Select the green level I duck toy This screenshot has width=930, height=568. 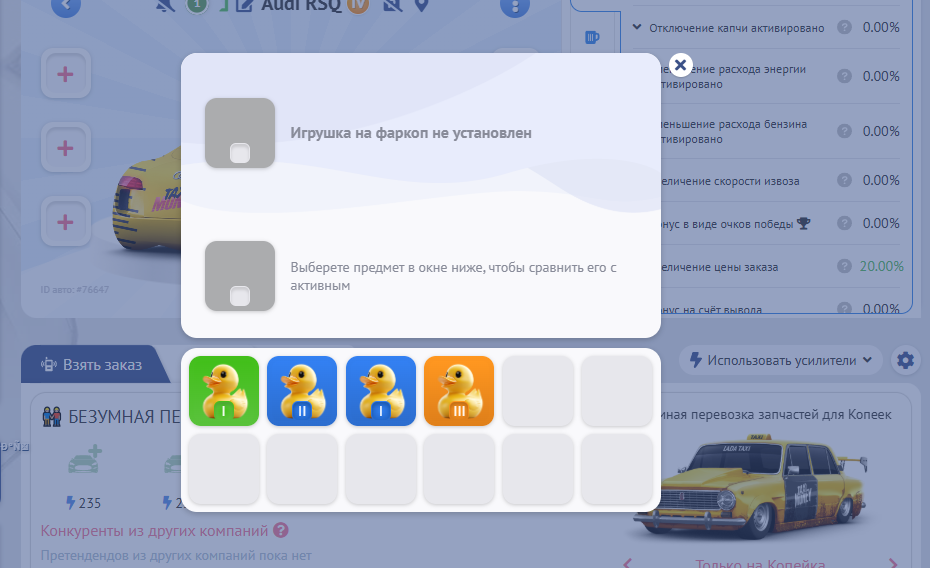(x=224, y=391)
